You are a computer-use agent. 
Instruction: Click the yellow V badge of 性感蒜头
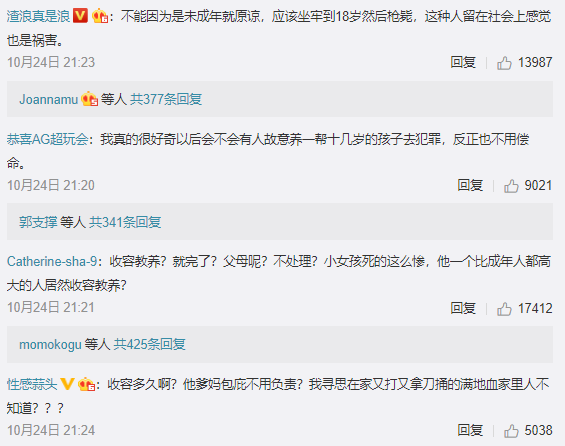(67, 384)
